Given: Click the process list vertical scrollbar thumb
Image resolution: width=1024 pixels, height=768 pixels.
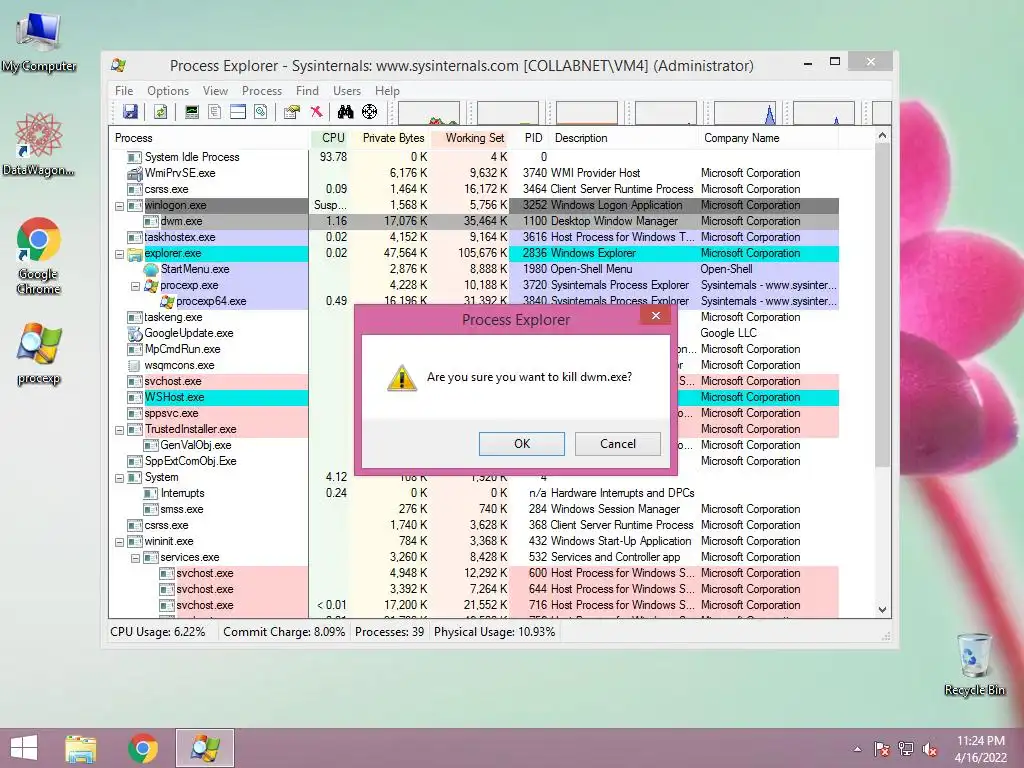Looking at the screenshot, I should coord(882,305).
